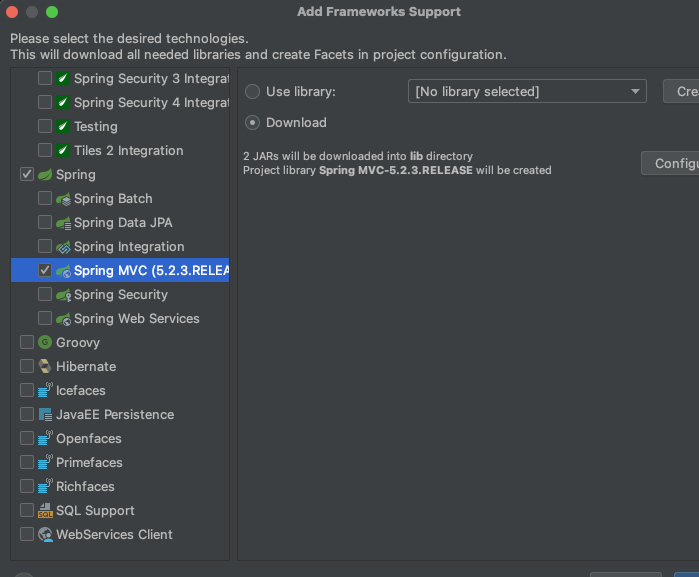Image resolution: width=699 pixels, height=577 pixels.
Task: Click green check icon beside Testing
Action: [x=63, y=127]
